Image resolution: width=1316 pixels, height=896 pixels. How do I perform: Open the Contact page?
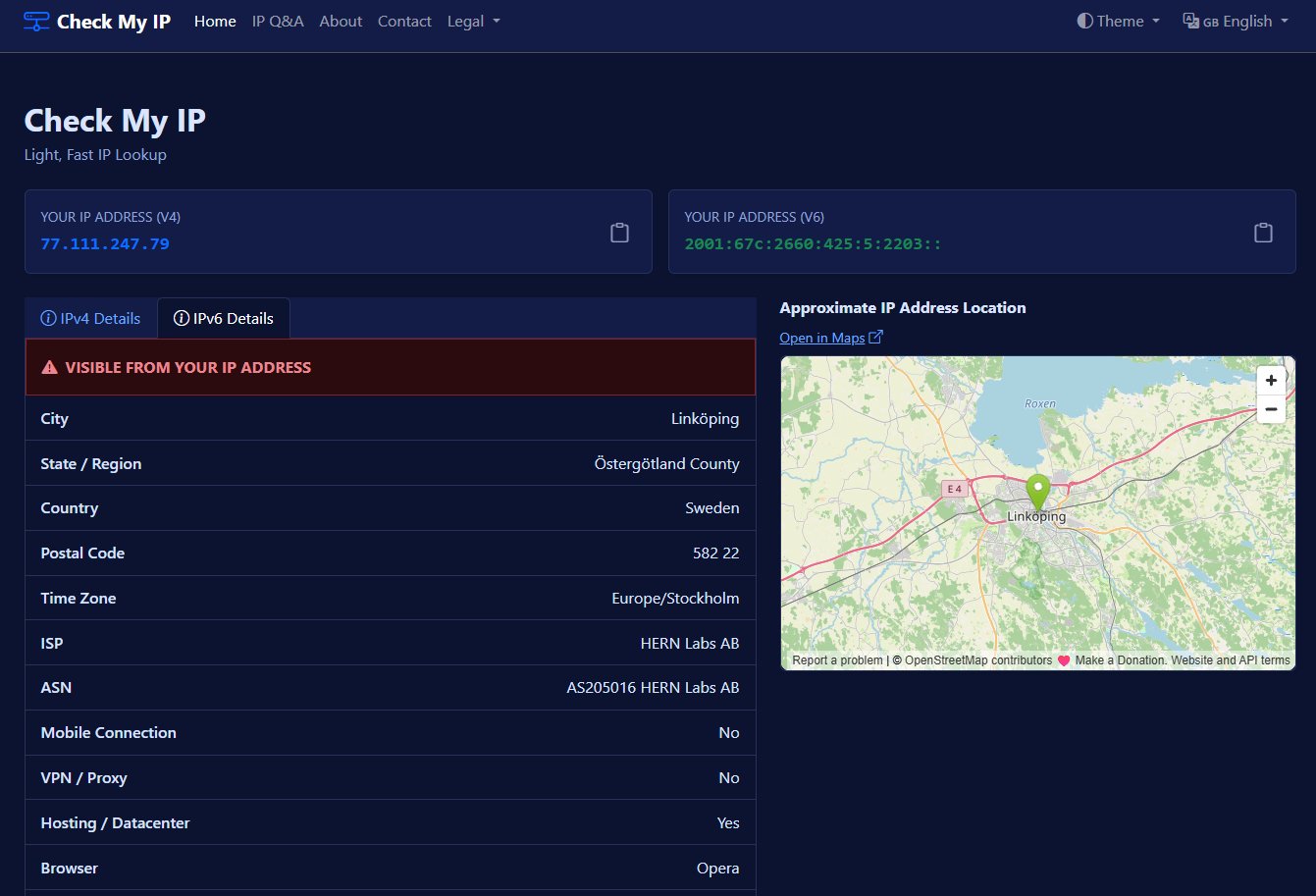[x=404, y=21]
